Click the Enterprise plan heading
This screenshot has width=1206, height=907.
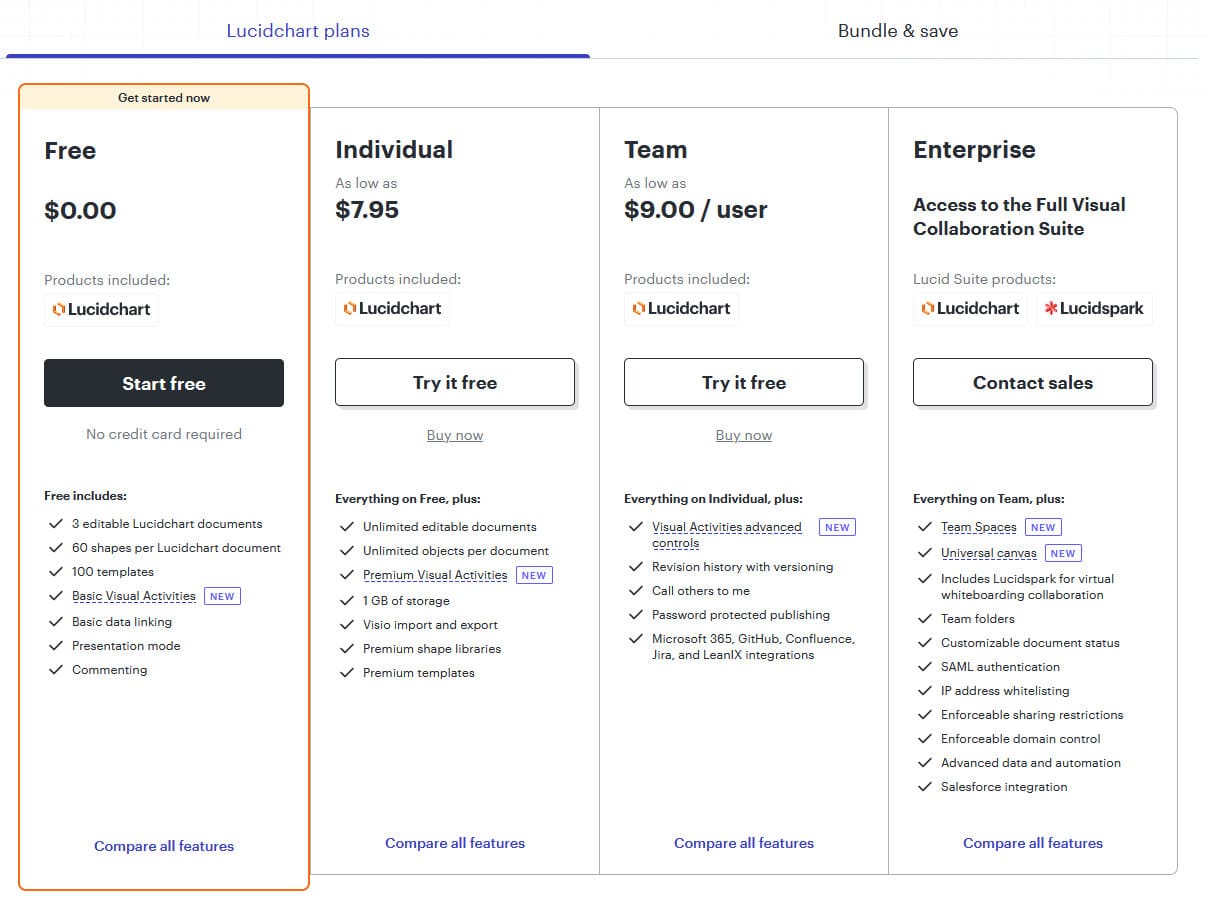pyautogui.click(x=974, y=150)
